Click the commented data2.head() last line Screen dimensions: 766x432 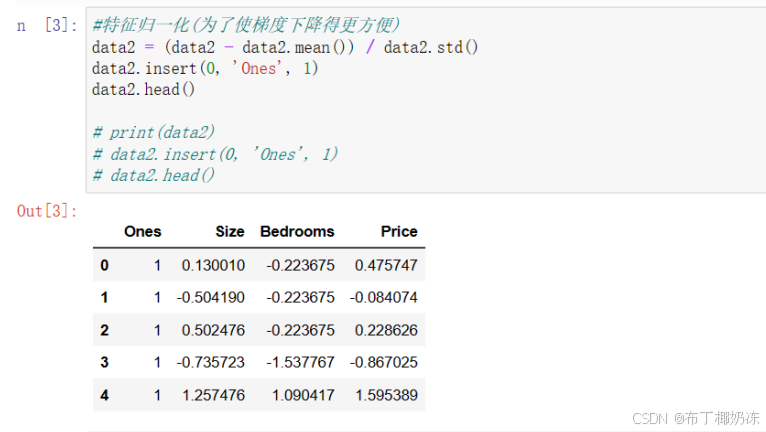coord(154,175)
